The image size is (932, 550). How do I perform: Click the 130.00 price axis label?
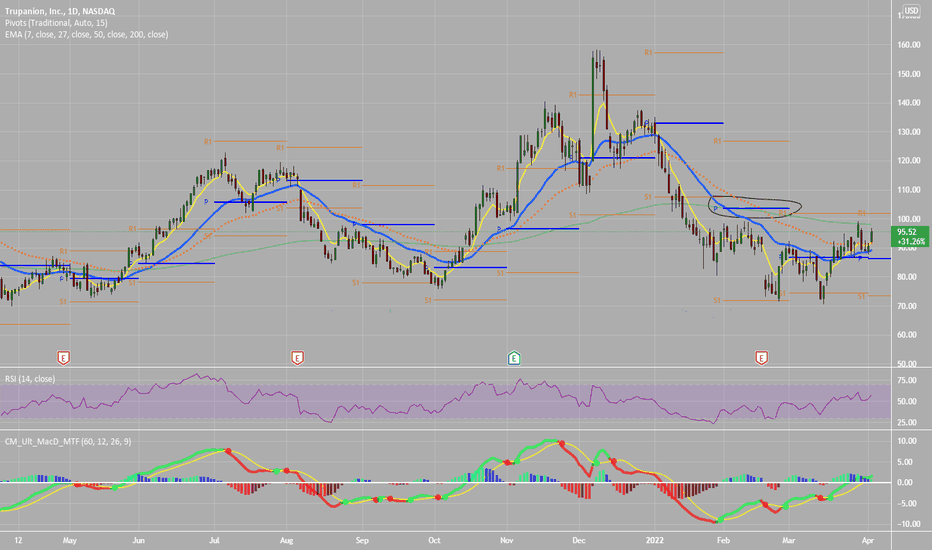[909, 132]
